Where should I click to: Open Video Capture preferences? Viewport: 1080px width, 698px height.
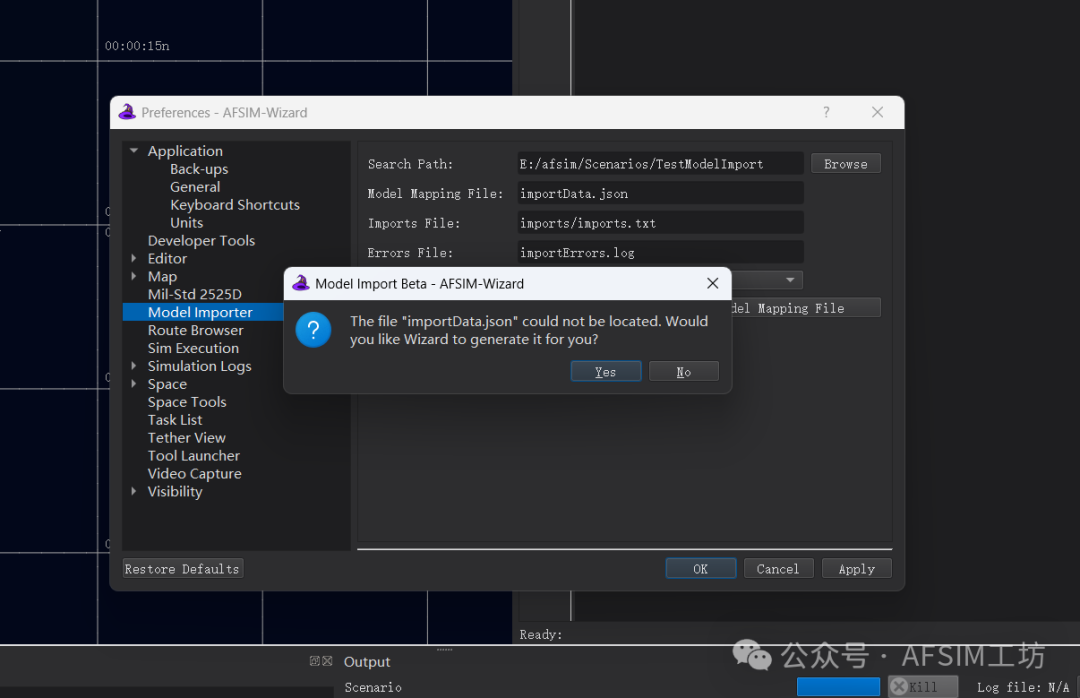pyautogui.click(x=194, y=473)
